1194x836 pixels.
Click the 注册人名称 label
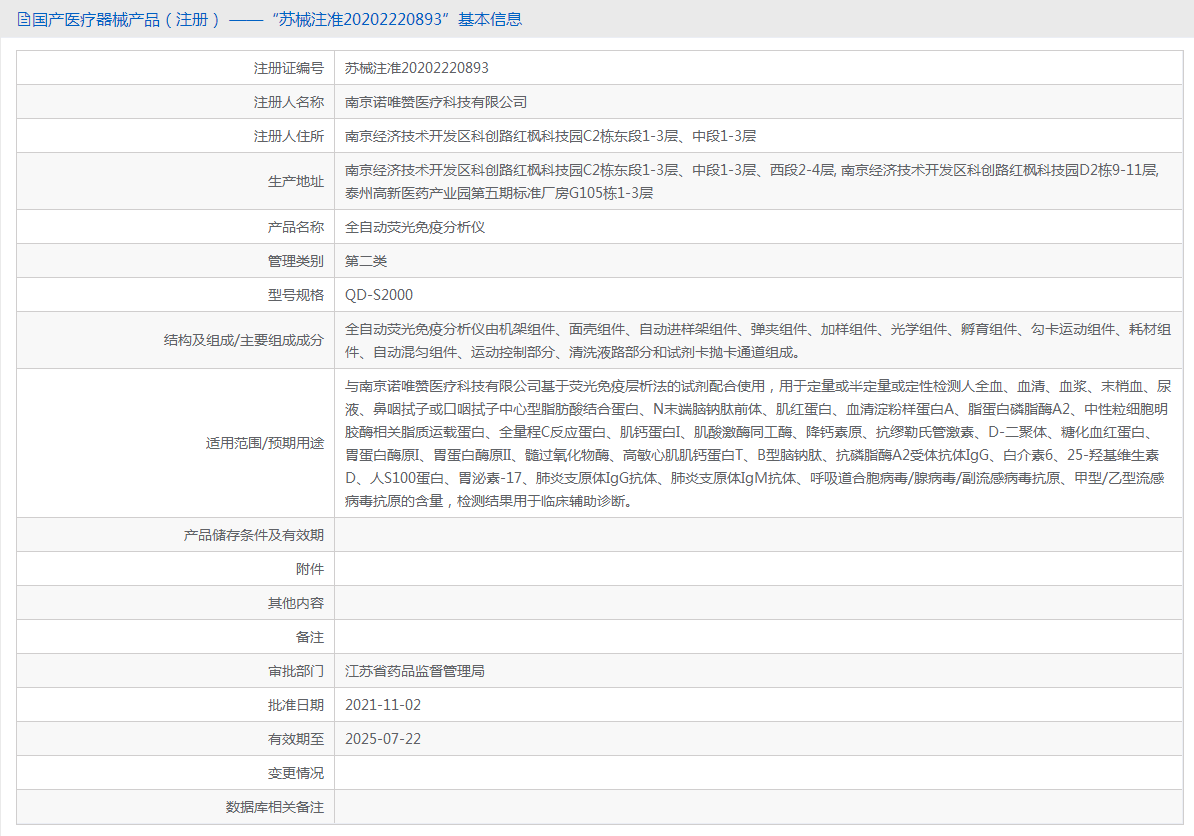click(x=289, y=102)
